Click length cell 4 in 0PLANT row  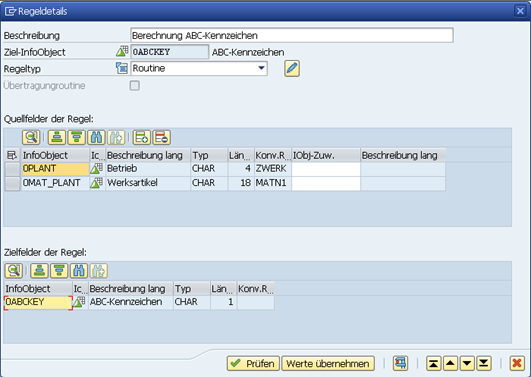(x=241, y=169)
